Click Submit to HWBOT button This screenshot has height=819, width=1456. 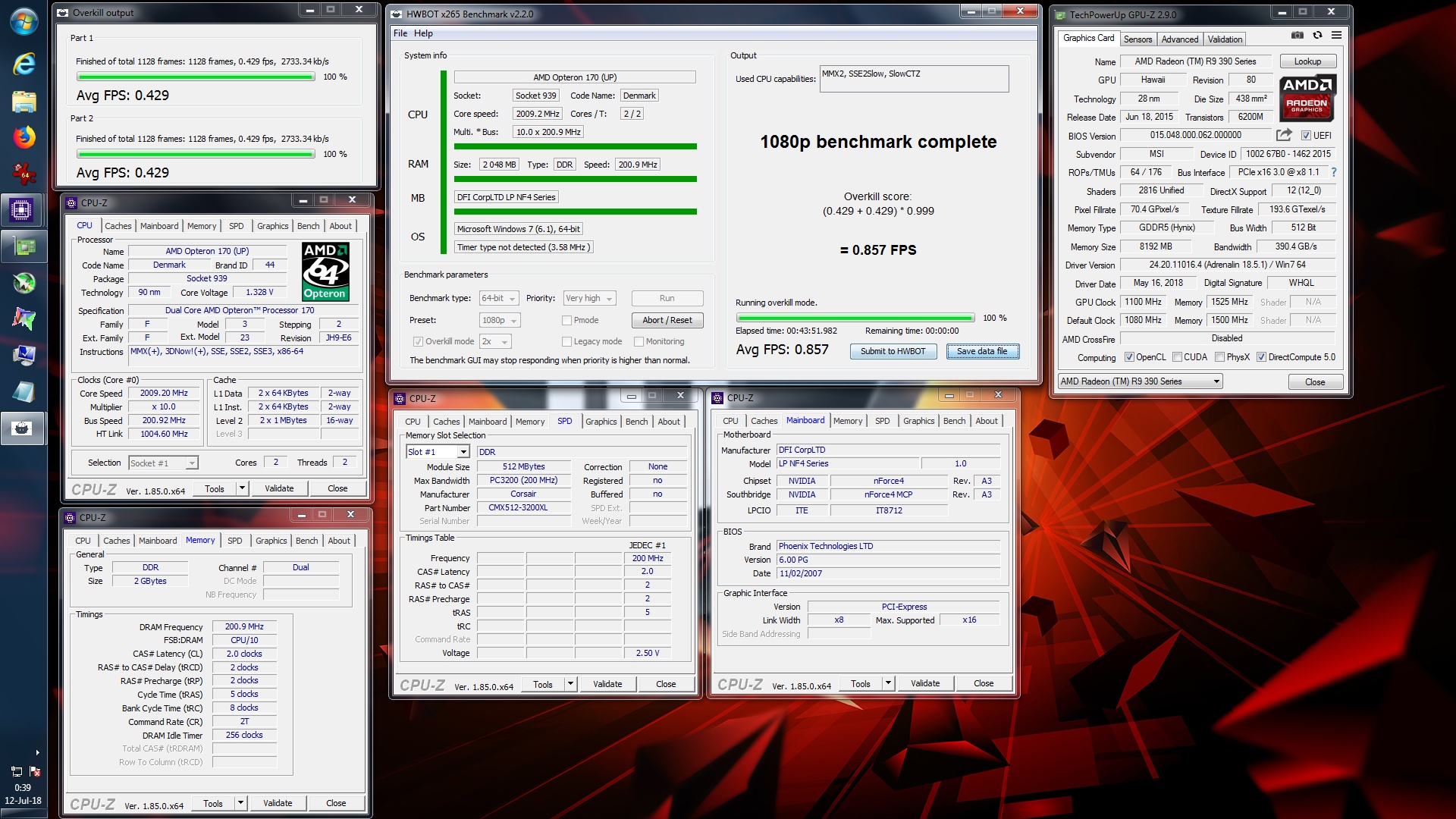[893, 351]
